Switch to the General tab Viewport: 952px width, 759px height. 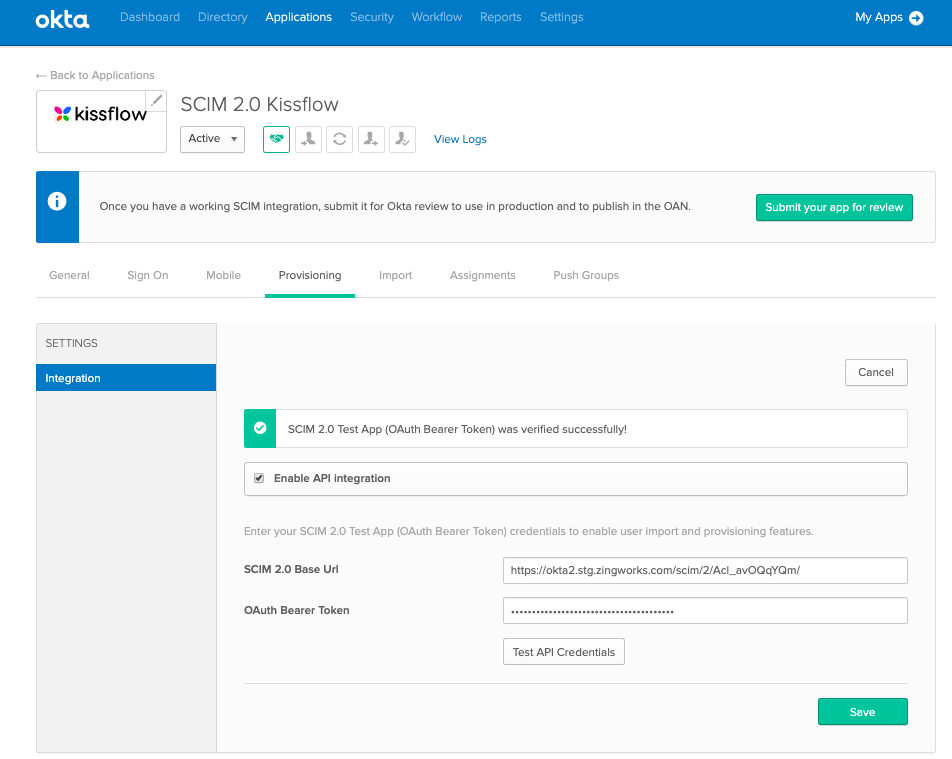pyautogui.click(x=69, y=275)
